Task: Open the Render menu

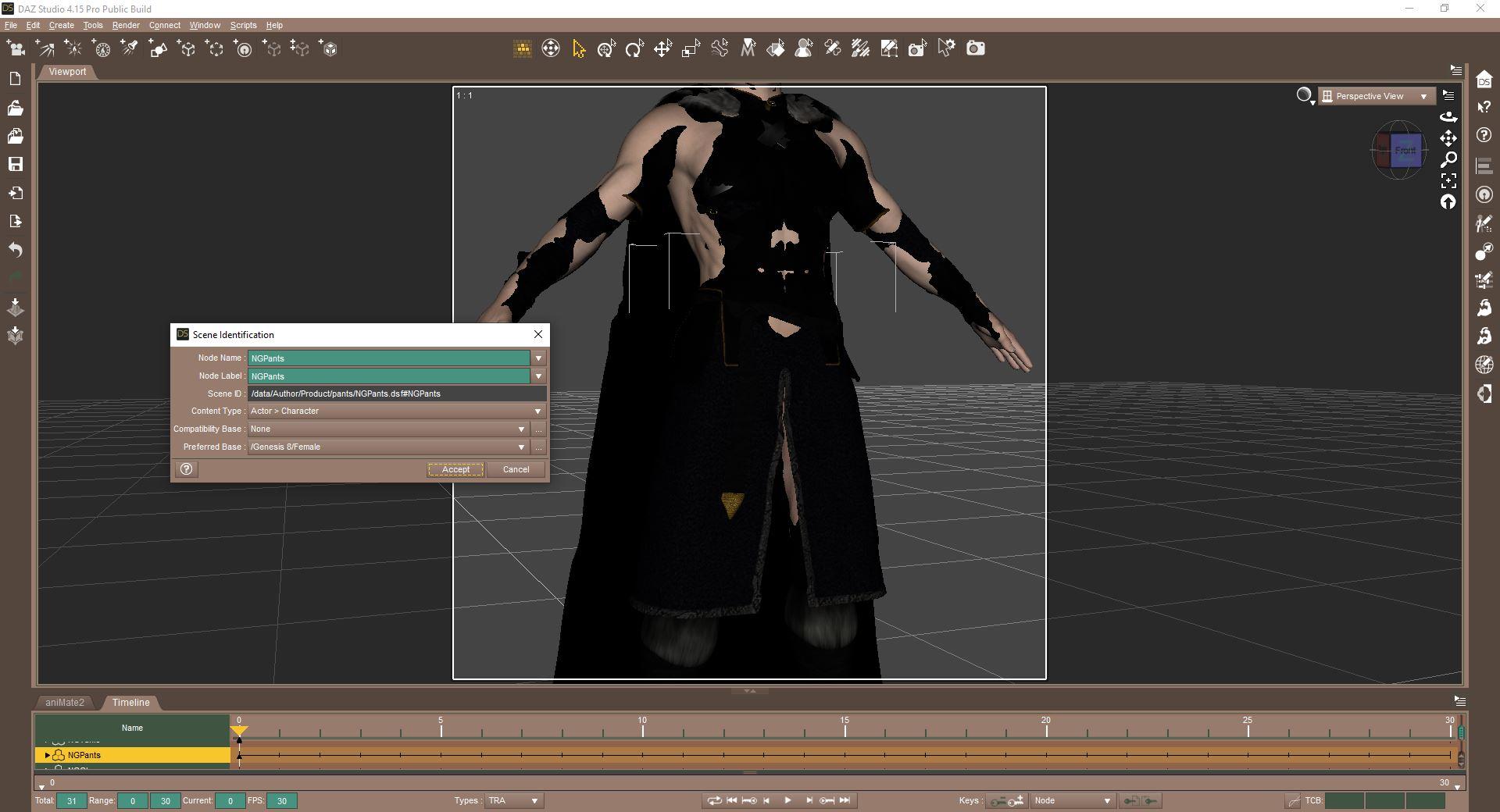Action: click(x=126, y=25)
